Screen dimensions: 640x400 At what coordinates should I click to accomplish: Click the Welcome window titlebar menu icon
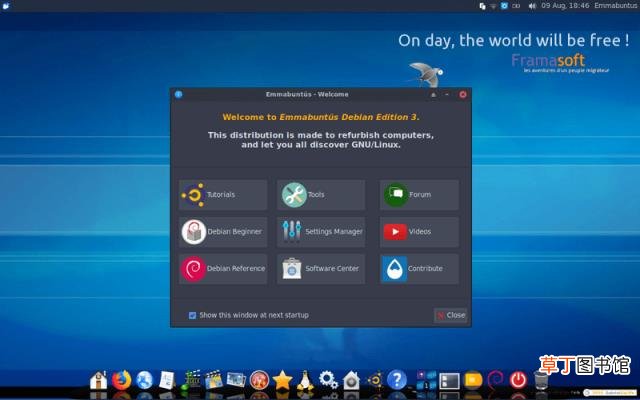pos(178,94)
